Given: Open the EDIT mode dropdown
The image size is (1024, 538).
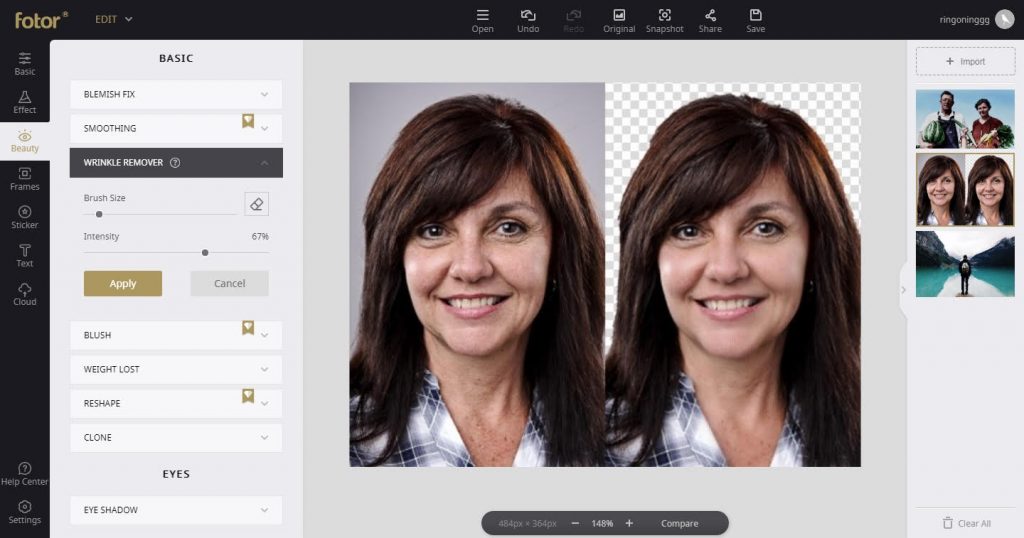Looking at the screenshot, I should pyautogui.click(x=114, y=20).
